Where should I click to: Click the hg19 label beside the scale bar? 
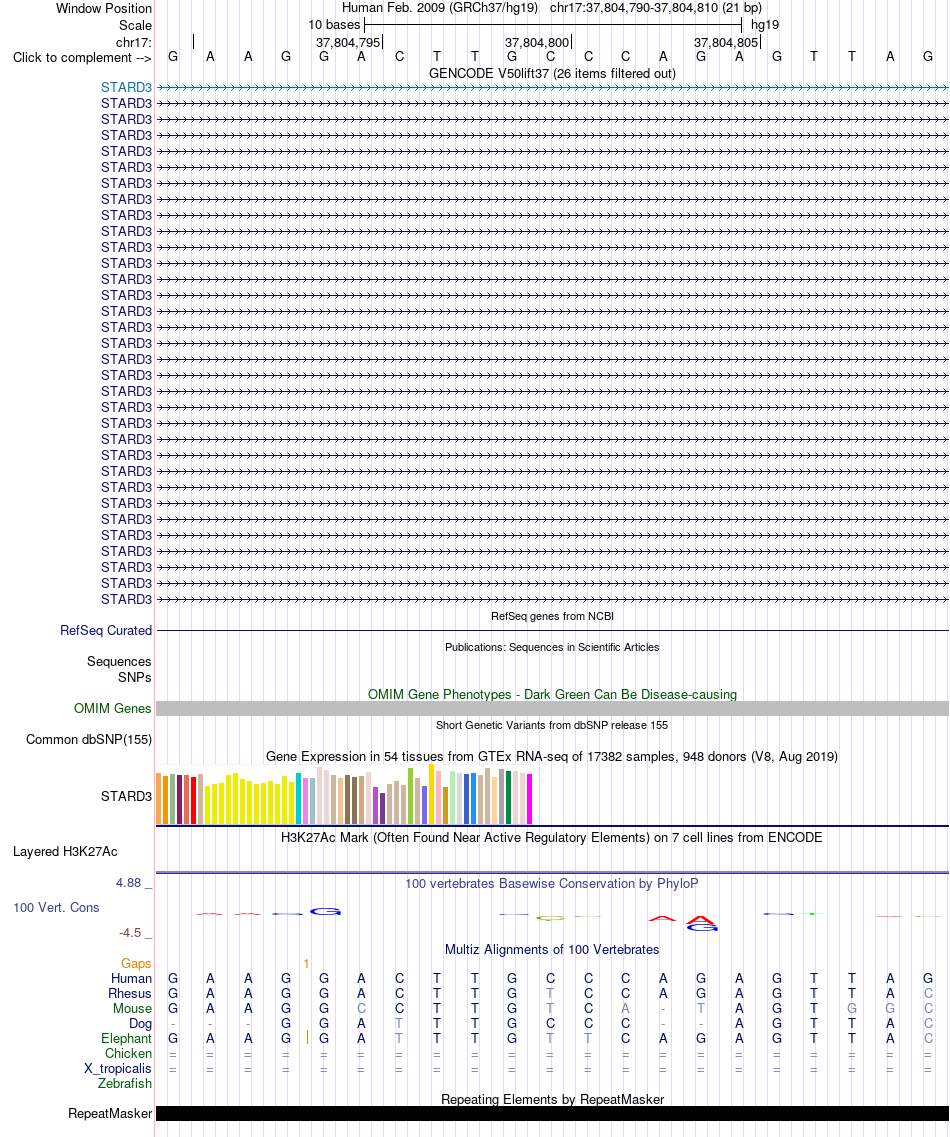[x=764, y=25]
